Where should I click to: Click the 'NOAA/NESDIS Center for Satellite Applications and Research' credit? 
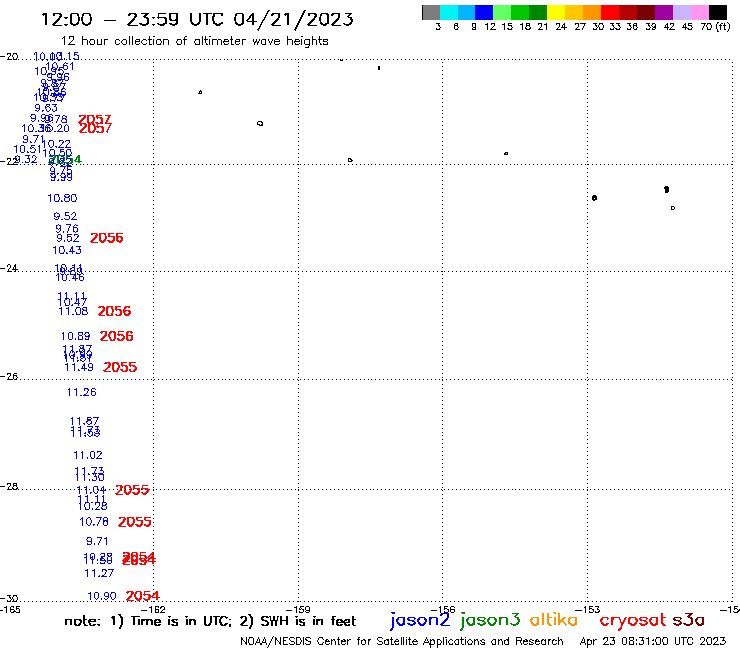click(x=402, y=642)
